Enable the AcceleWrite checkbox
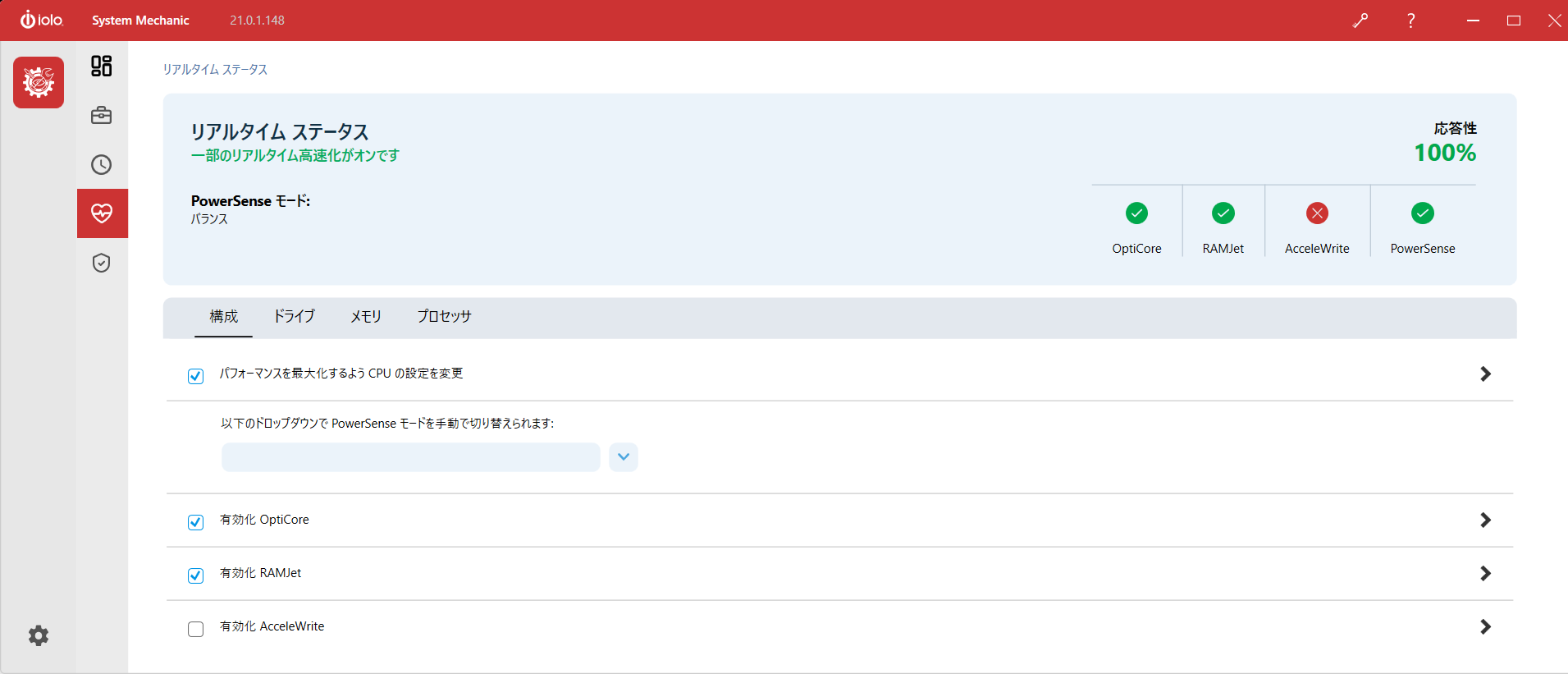This screenshot has width=1568, height=674. tap(195, 629)
